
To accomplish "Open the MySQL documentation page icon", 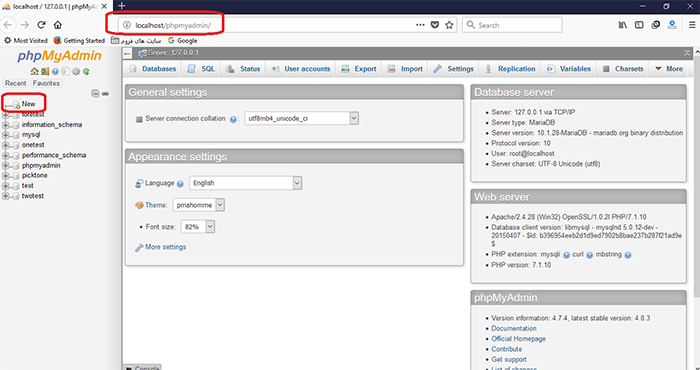I will tap(65, 71).
